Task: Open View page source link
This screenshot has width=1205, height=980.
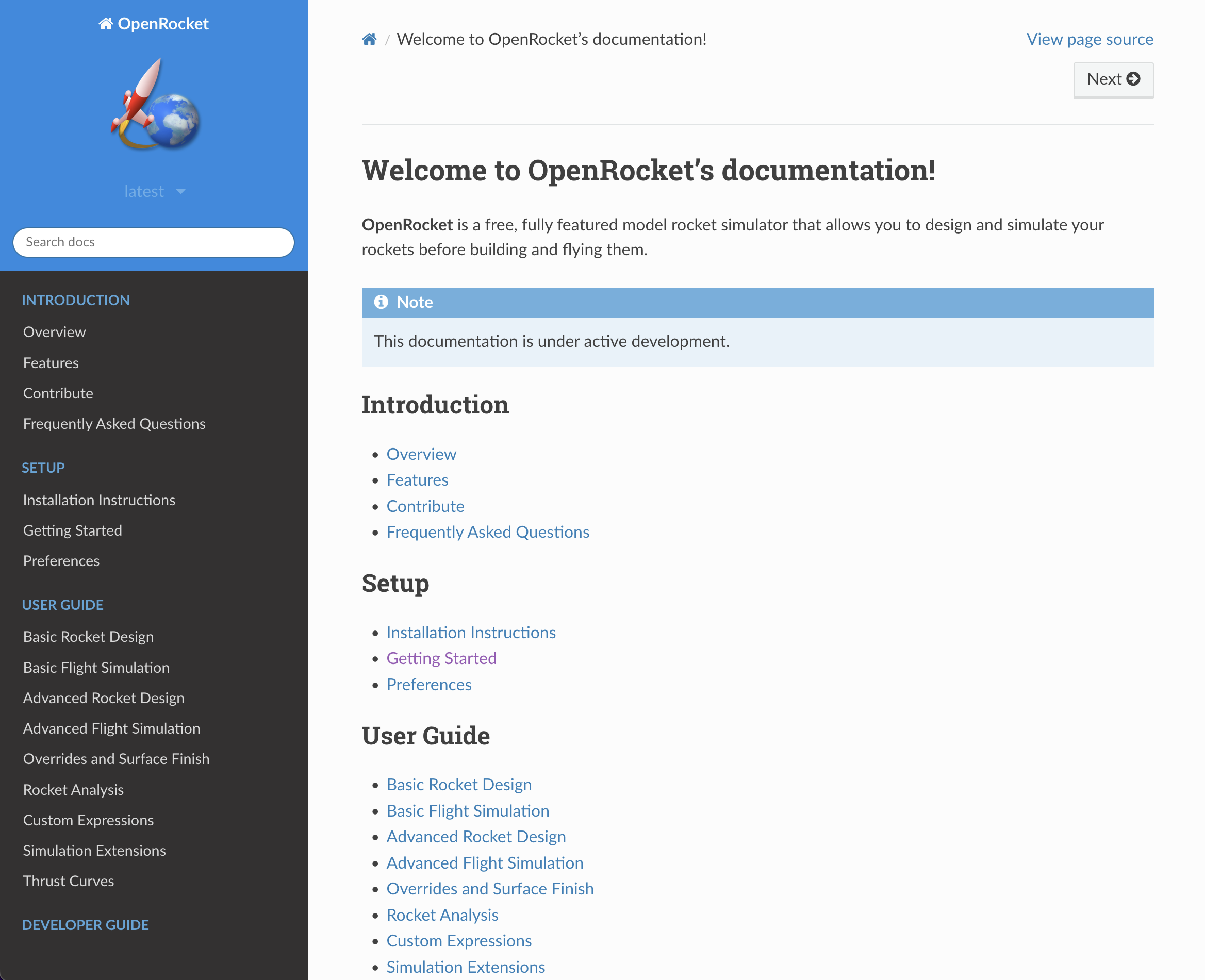Action: point(1089,40)
